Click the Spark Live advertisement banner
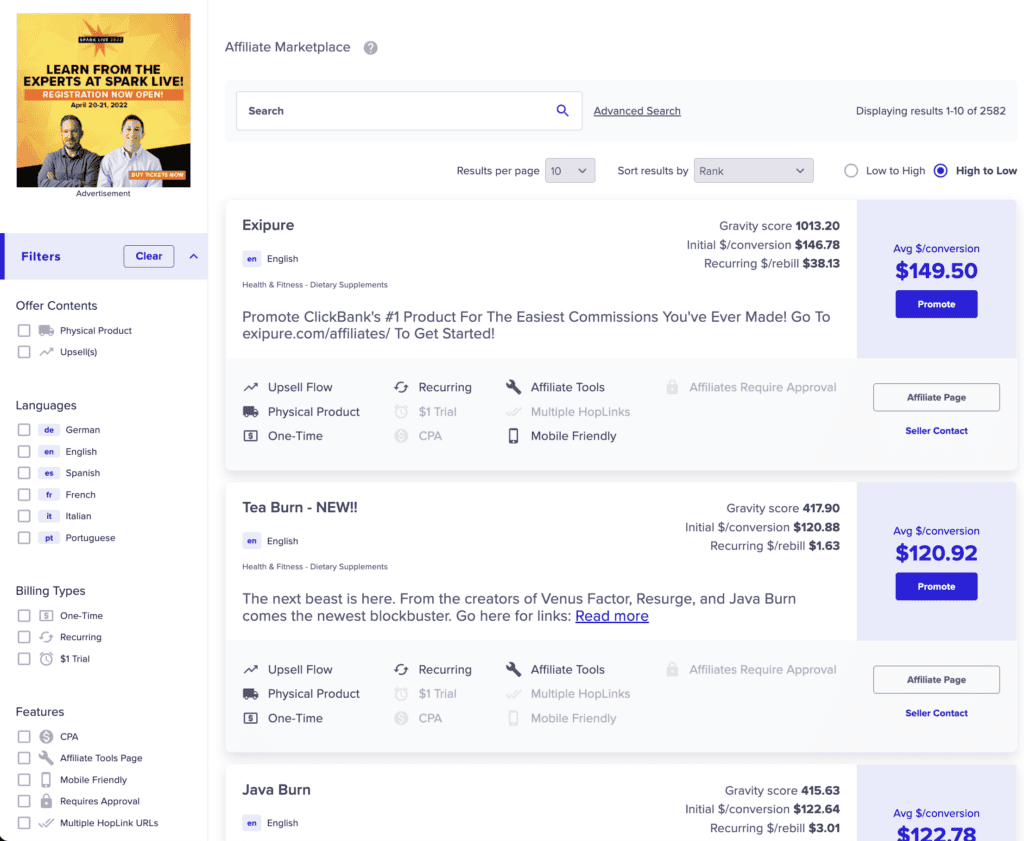 104,101
